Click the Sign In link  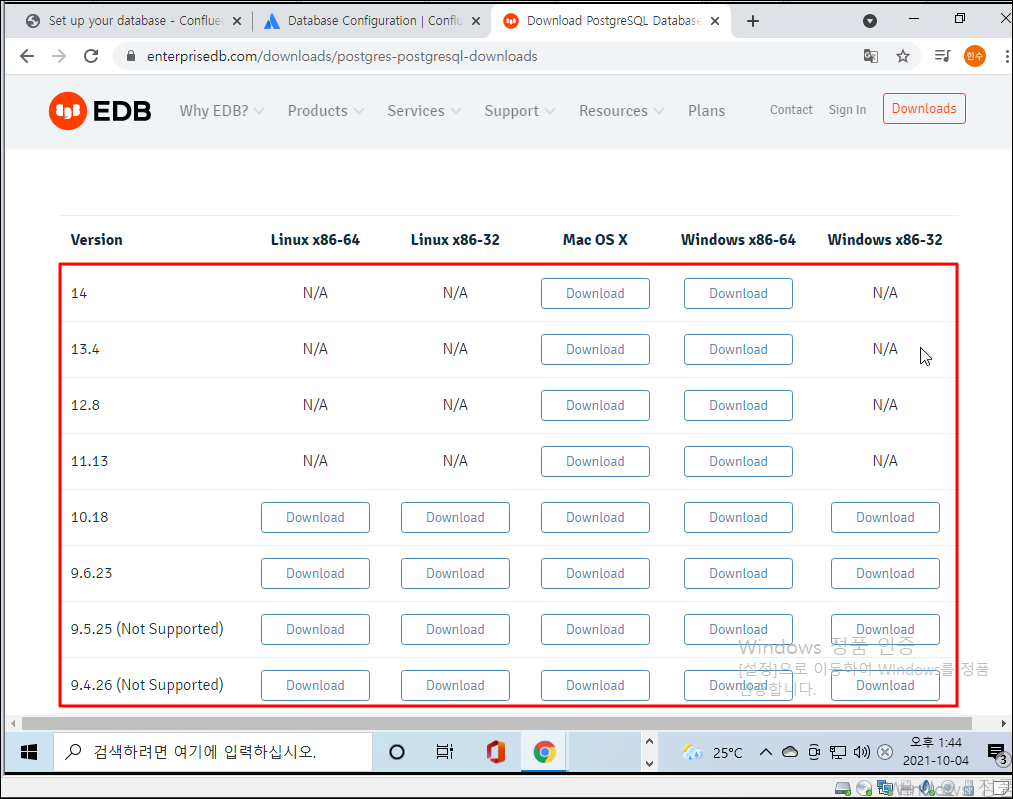tap(847, 110)
